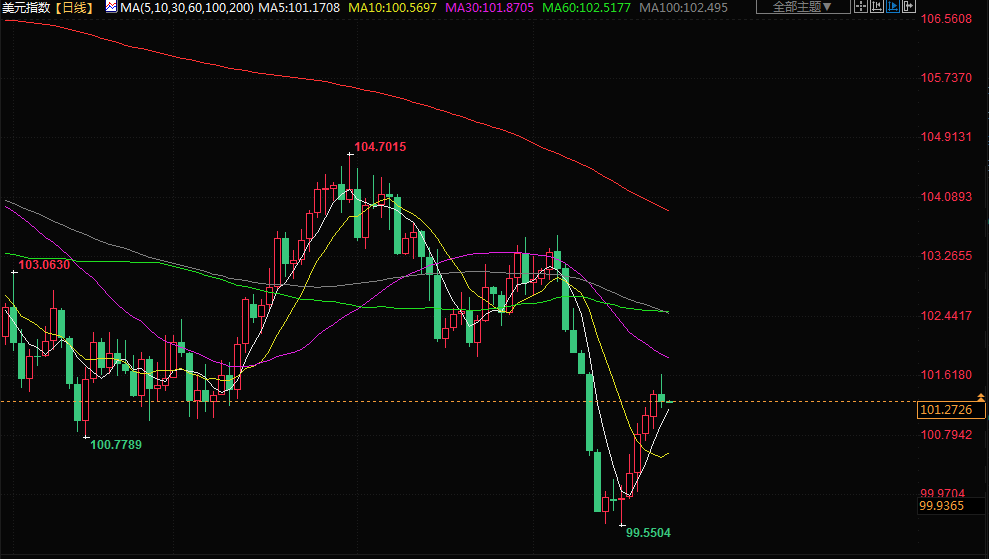Click the MA(5,10,30,60,100,200) indicator label

[x=187, y=8]
